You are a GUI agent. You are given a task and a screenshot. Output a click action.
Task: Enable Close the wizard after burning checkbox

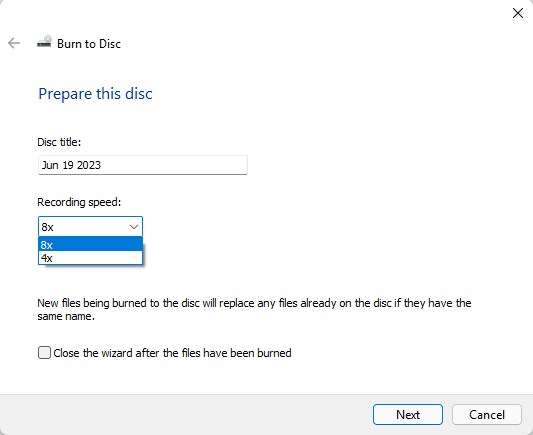45,352
